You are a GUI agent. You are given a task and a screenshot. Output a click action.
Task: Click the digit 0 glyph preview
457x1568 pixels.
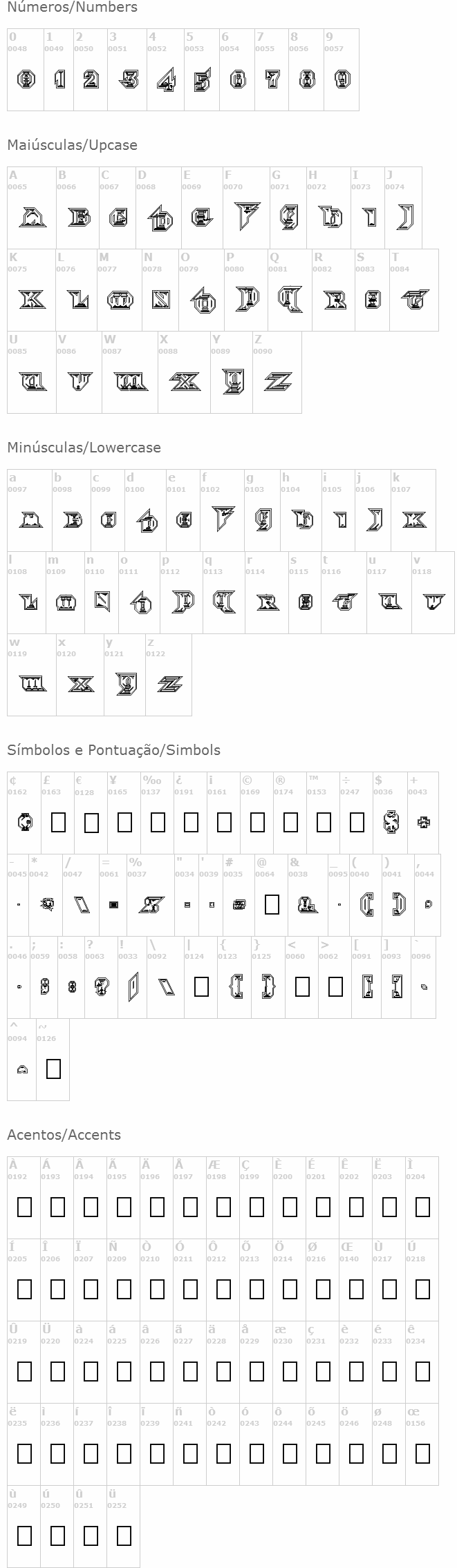[26, 80]
